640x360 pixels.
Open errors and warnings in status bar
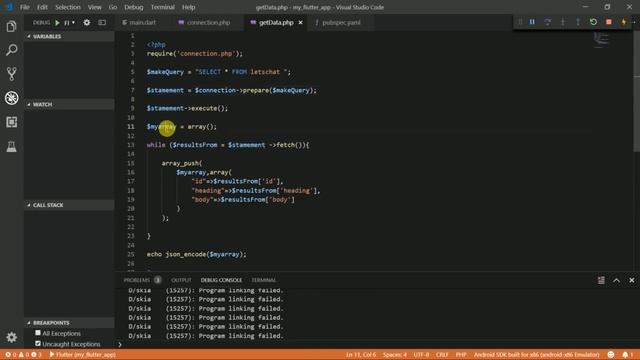tap(24, 354)
